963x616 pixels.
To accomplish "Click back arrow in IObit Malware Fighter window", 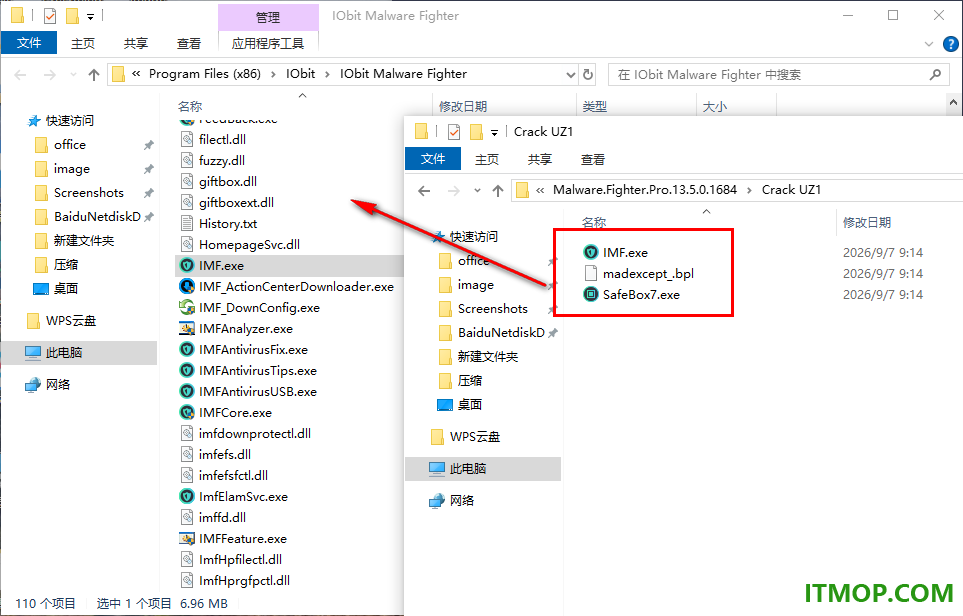I will [x=20, y=75].
